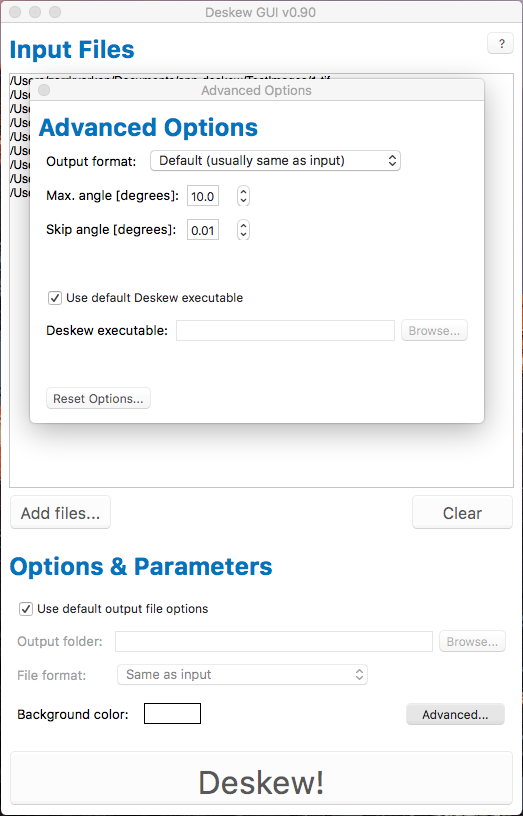523x816 pixels.
Task: Open help with the question mark button
Action: [501, 44]
